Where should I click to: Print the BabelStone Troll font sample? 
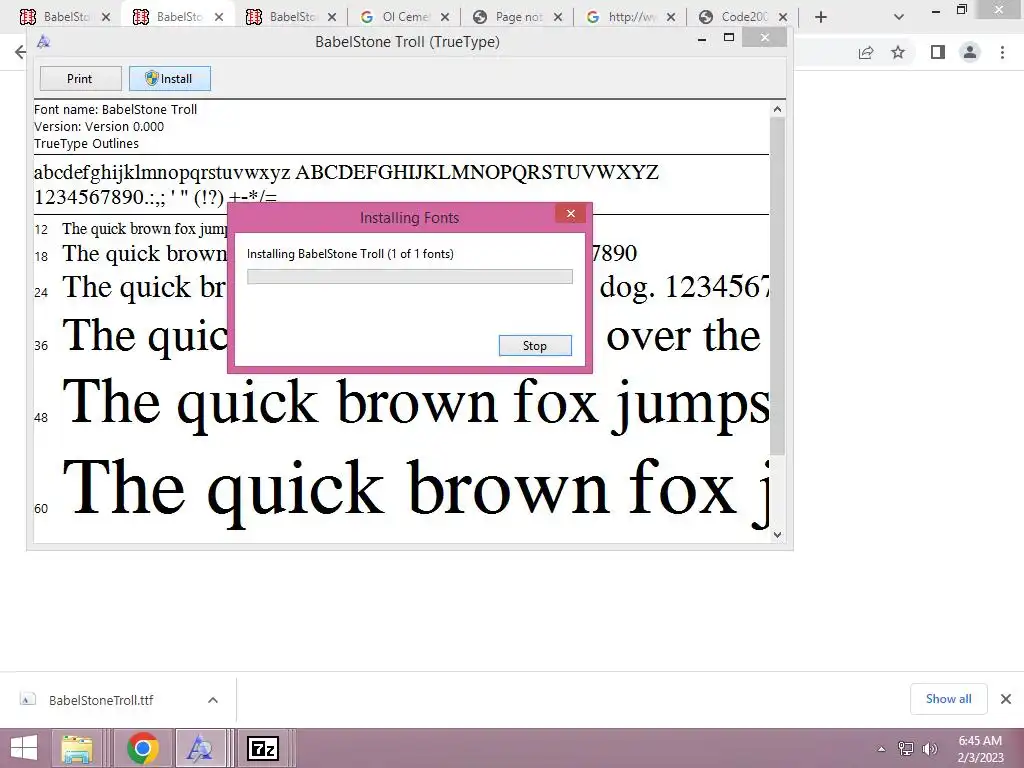pos(80,78)
